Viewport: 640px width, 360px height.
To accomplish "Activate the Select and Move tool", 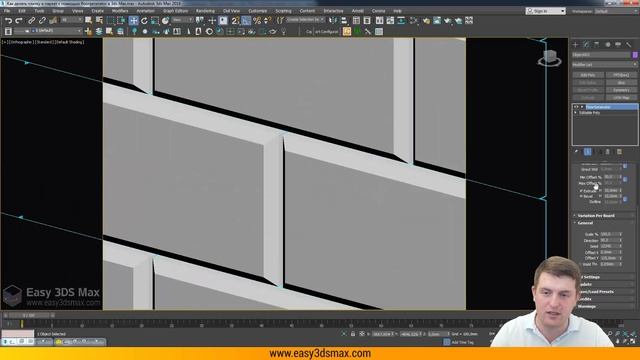I will pyautogui.click(x=133, y=20).
